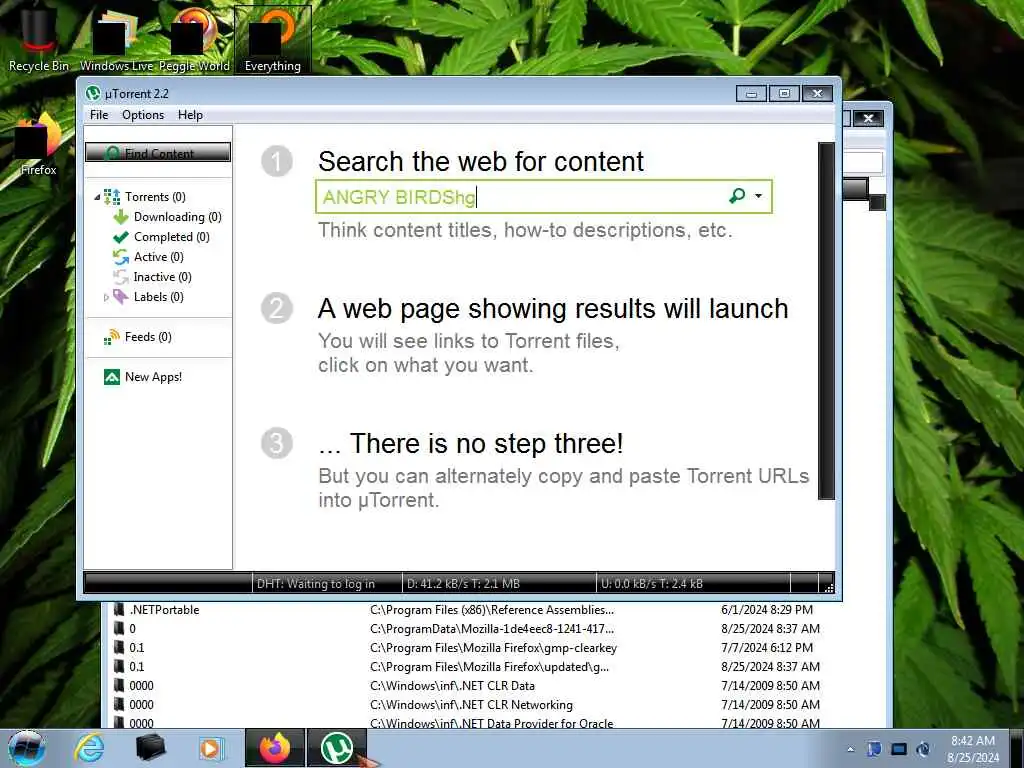
Task: Expand the Labels tree node
Action: pyautogui.click(x=106, y=297)
